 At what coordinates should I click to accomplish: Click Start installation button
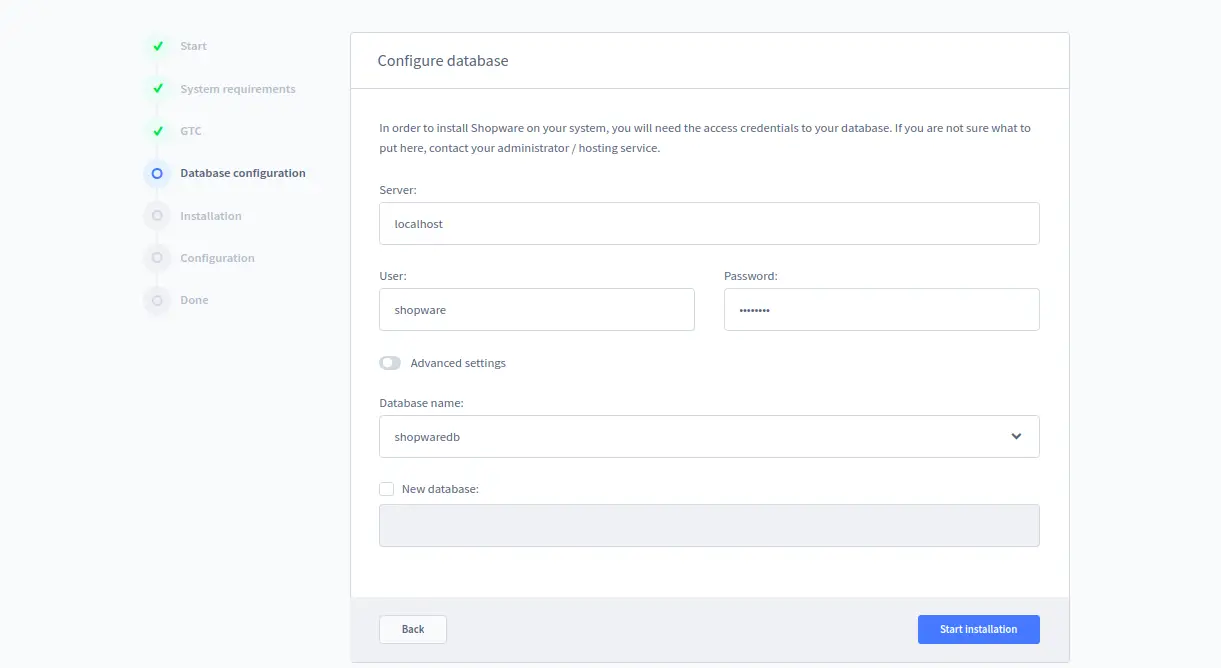coord(978,629)
